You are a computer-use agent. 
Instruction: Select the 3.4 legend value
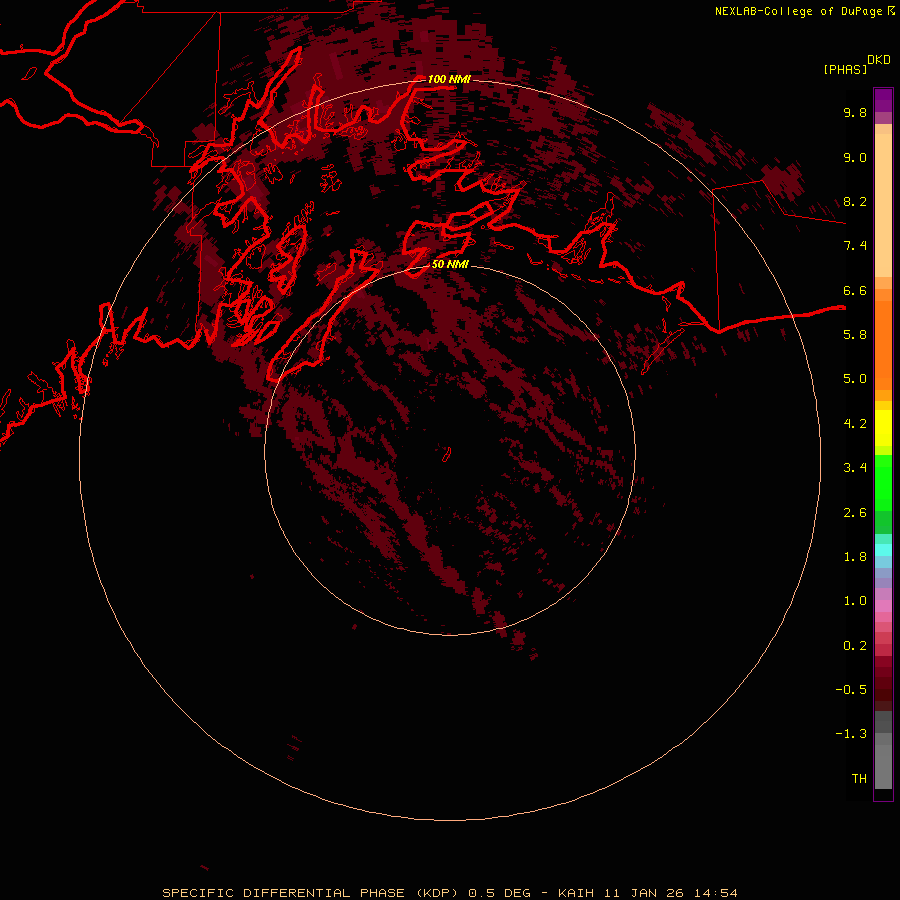coord(855,468)
